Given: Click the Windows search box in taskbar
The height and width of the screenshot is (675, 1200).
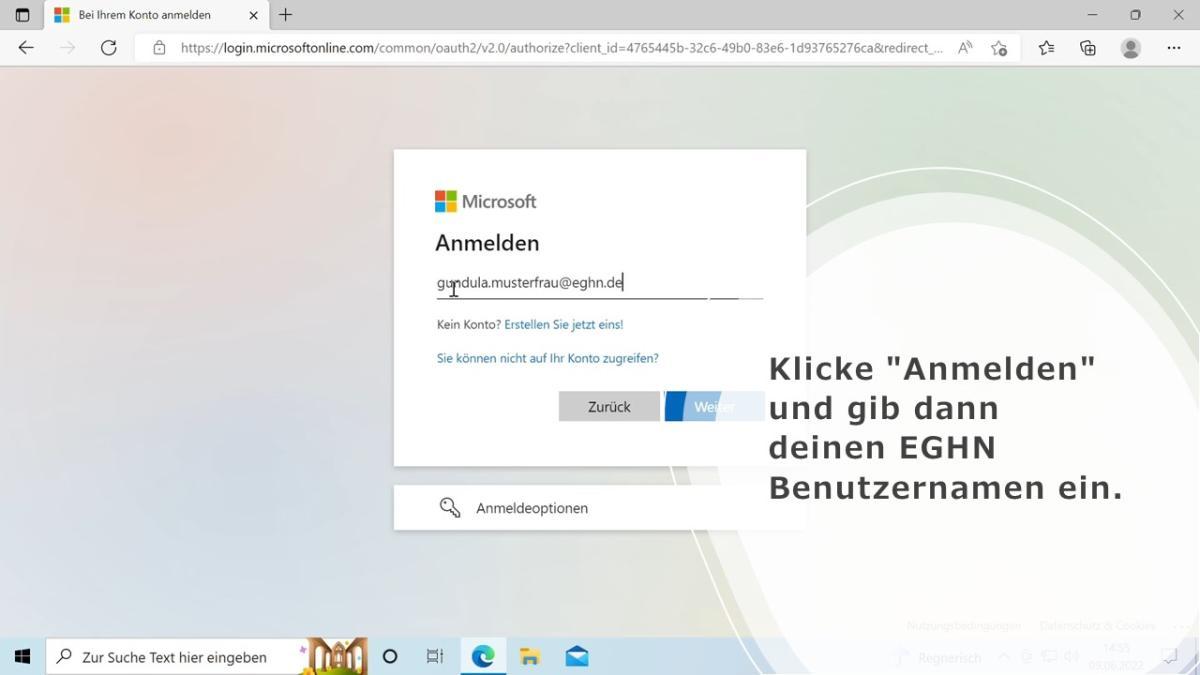Looking at the screenshot, I should pos(175,657).
